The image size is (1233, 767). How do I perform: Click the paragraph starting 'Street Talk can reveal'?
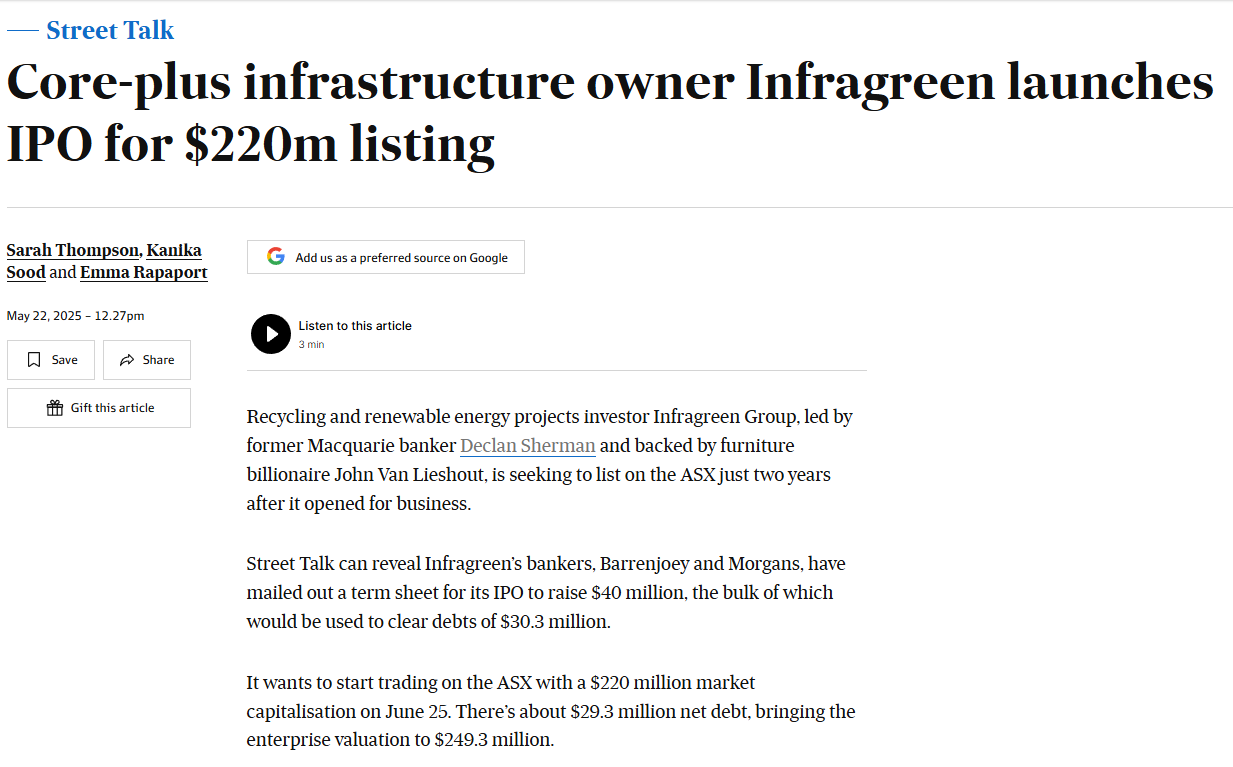[546, 592]
